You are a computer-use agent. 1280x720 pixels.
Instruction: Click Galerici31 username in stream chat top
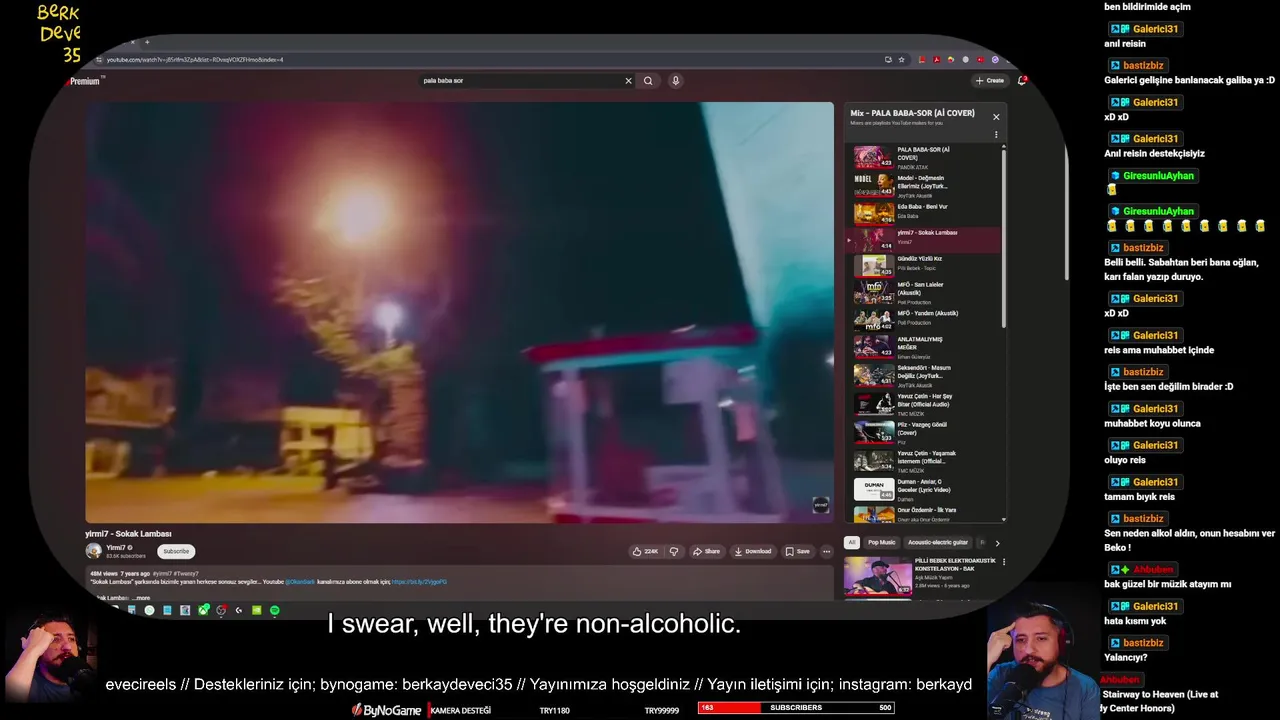(x=1155, y=29)
